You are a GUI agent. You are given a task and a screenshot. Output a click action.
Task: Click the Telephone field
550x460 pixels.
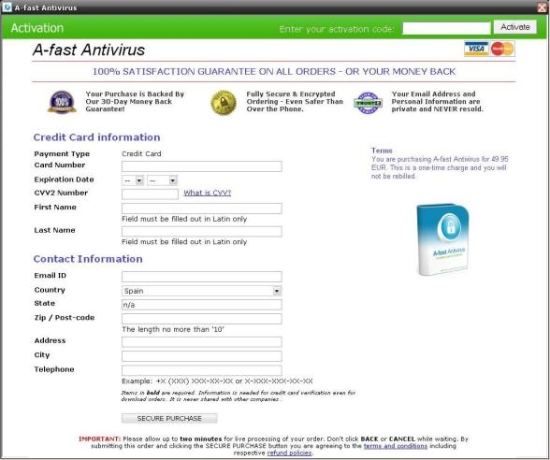[202, 370]
